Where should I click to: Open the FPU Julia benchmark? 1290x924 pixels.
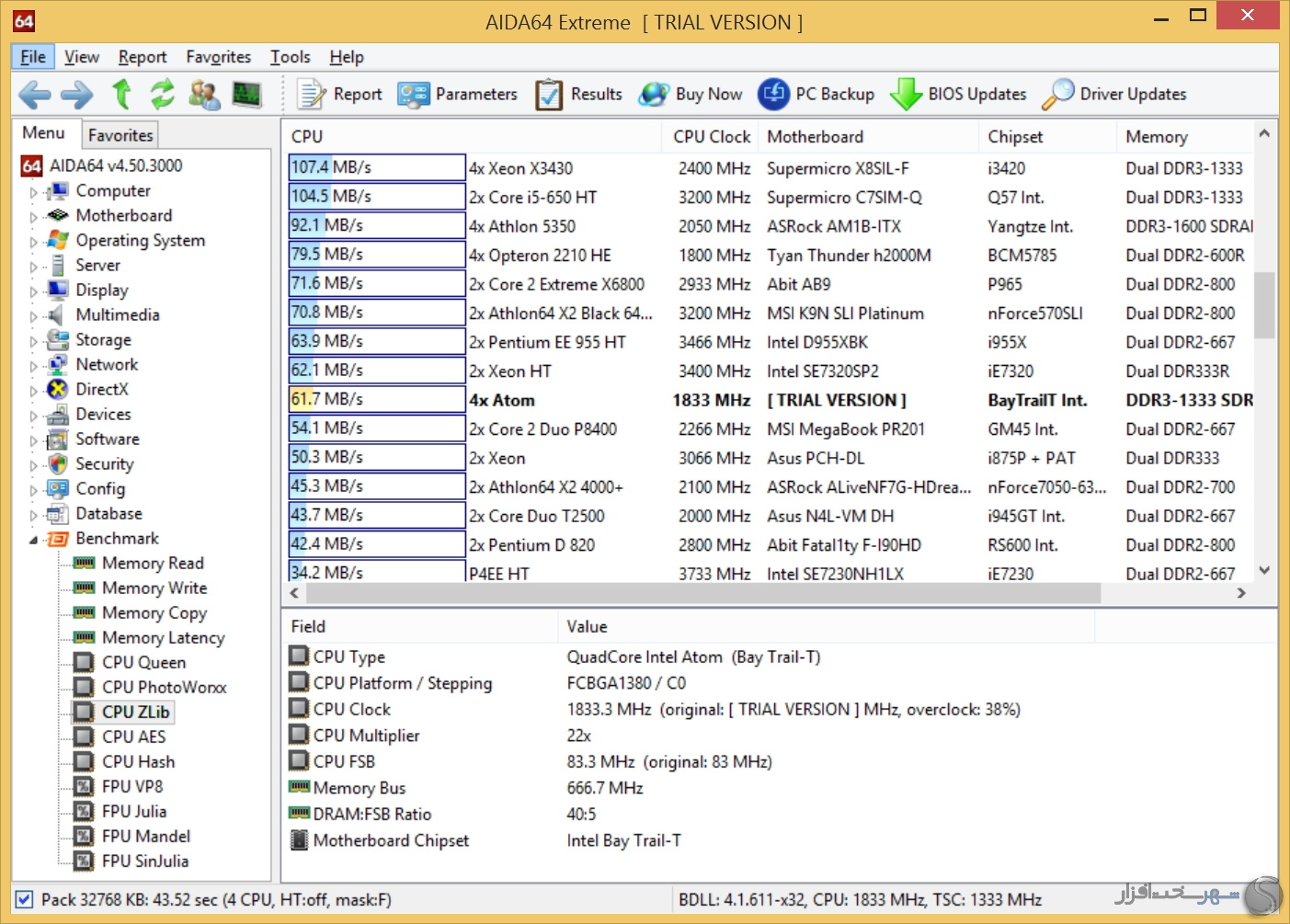(134, 811)
